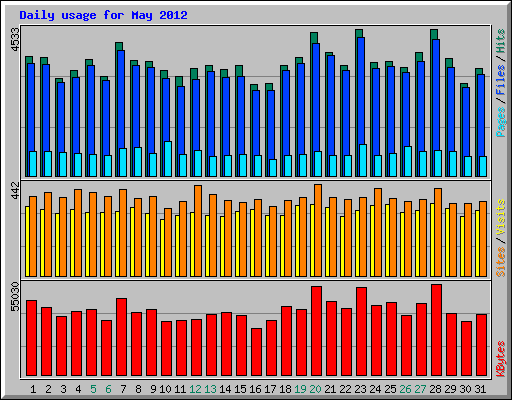Click the orange bar for day 31
The height and width of the screenshot is (400, 512).
483,239
